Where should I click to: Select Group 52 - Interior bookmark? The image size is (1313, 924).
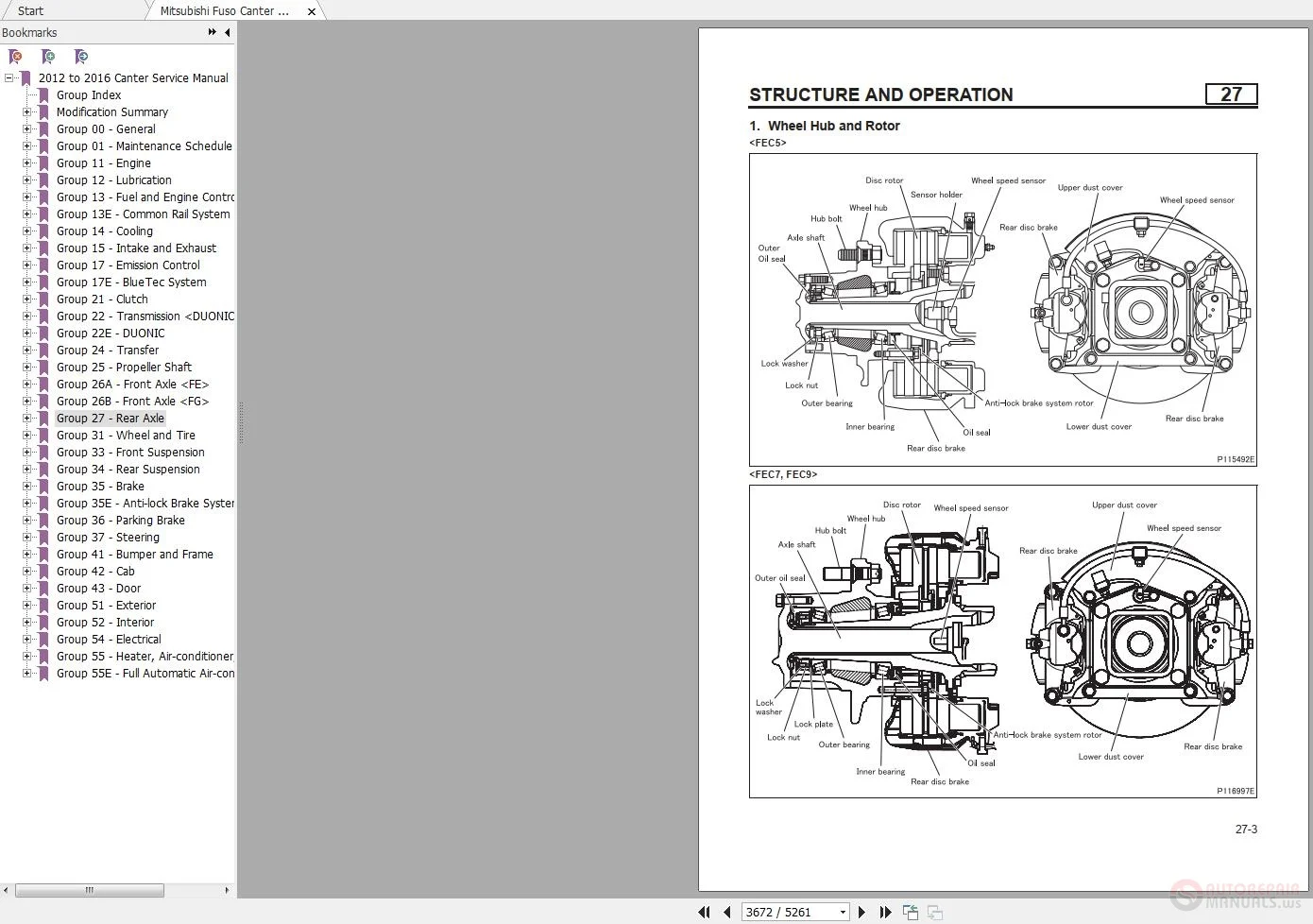tap(105, 623)
